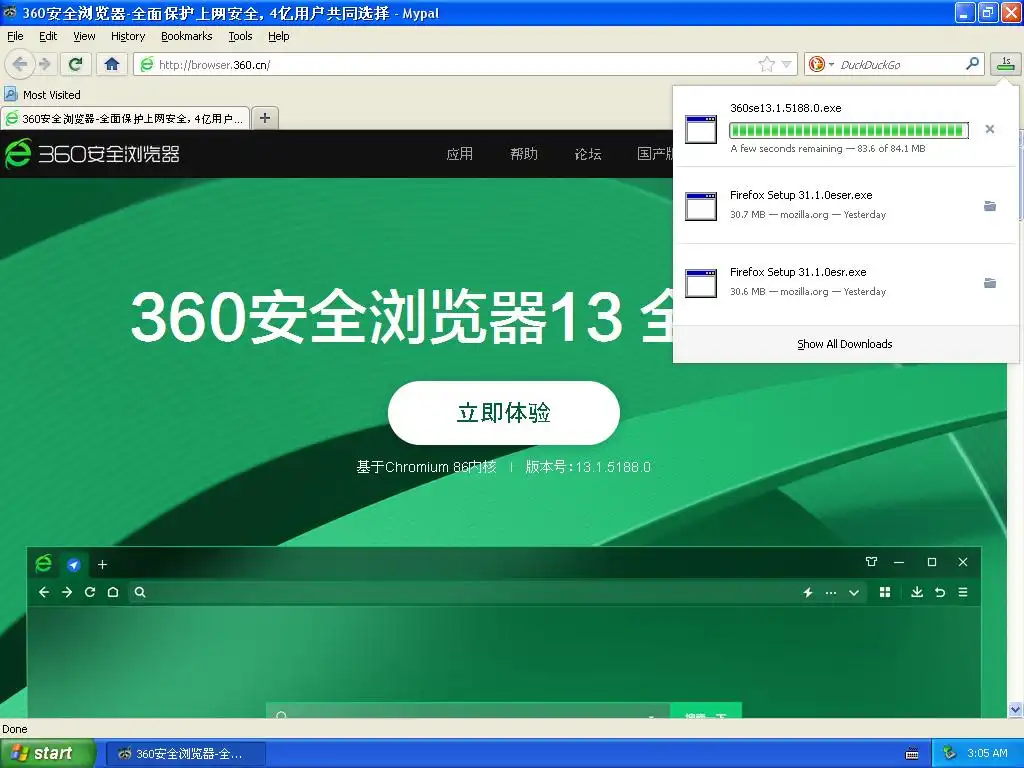Open the home page via house icon
Viewport: 1024px width, 768px height.
pyautogui.click(x=112, y=64)
